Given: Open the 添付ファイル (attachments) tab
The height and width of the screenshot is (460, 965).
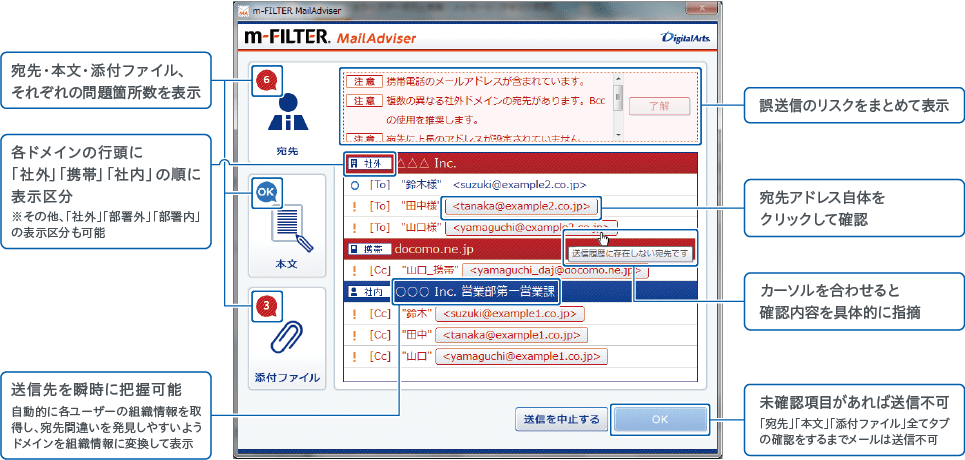Looking at the screenshot, I should tap(287, 338).
